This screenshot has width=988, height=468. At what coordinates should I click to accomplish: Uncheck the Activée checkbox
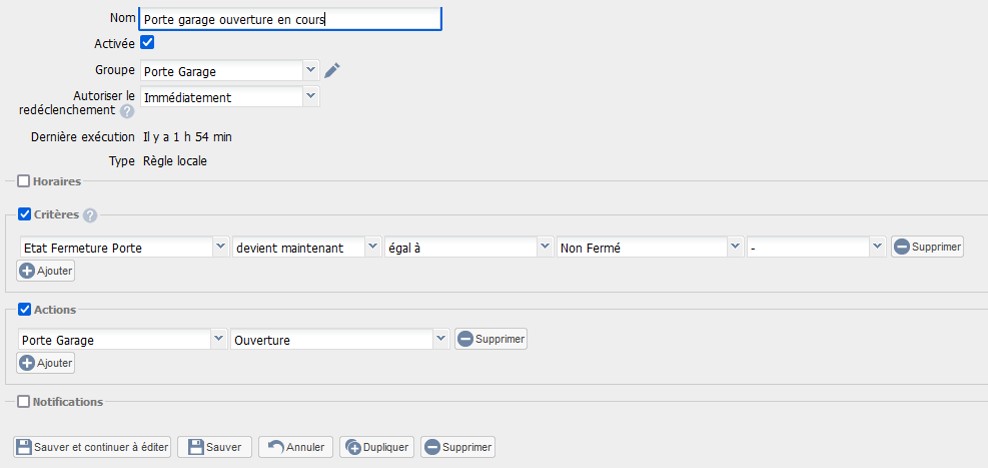[147, 43]
